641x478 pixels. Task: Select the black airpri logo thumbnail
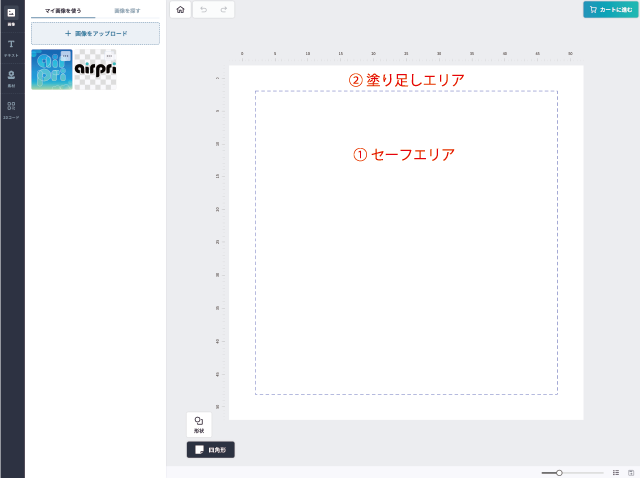click(x=95, y=70)
